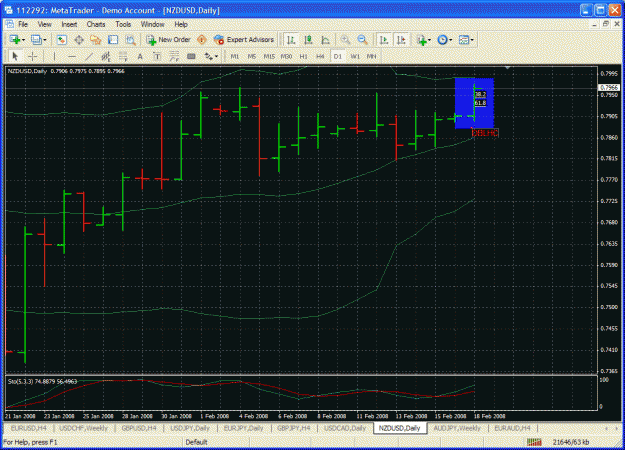Click the red DBLHC pattern label
The height and width of the screenshot is (450, 625).
point(485,133)
